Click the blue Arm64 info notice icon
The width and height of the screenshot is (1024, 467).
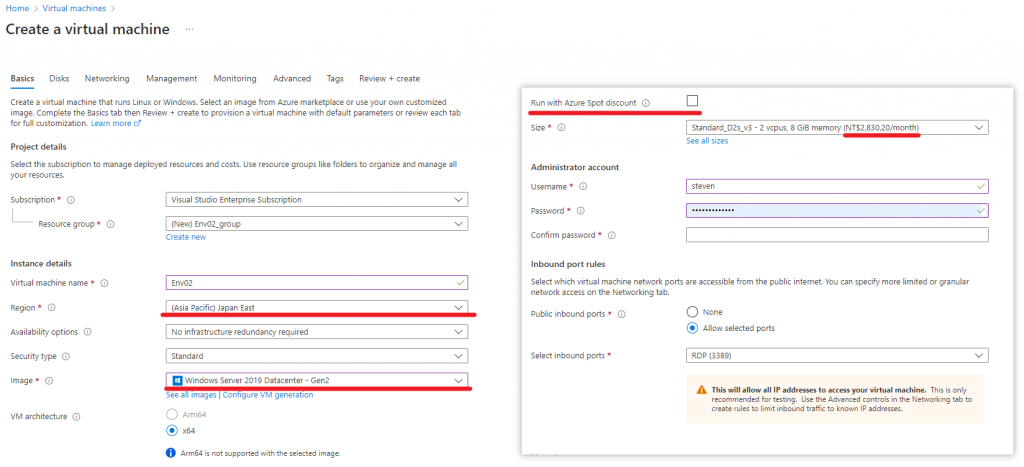(171, 453)
